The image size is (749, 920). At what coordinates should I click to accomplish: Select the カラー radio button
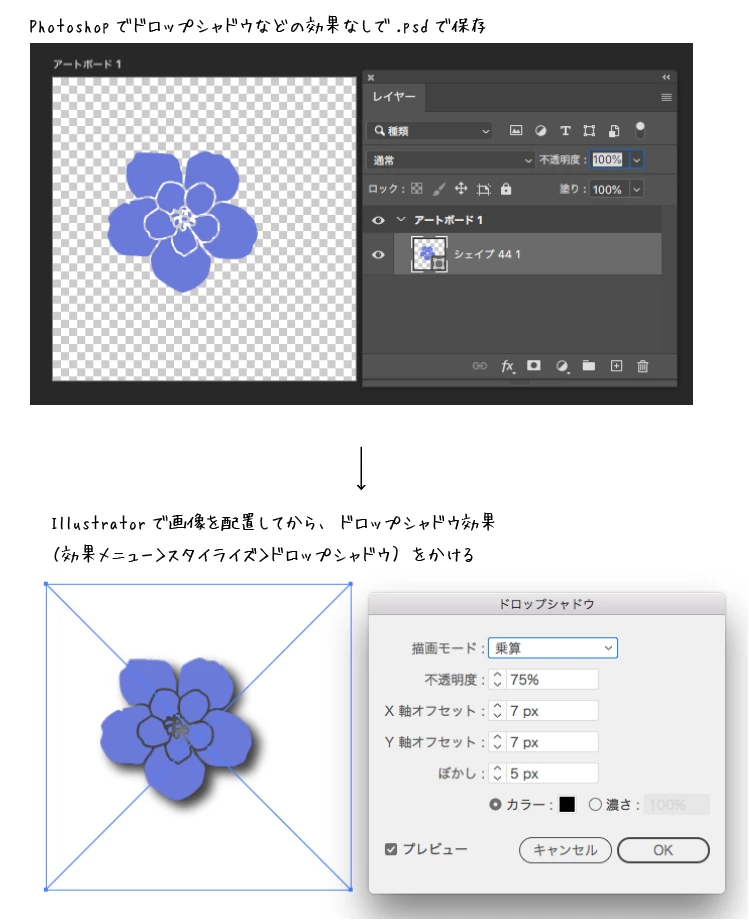(496, 804)
